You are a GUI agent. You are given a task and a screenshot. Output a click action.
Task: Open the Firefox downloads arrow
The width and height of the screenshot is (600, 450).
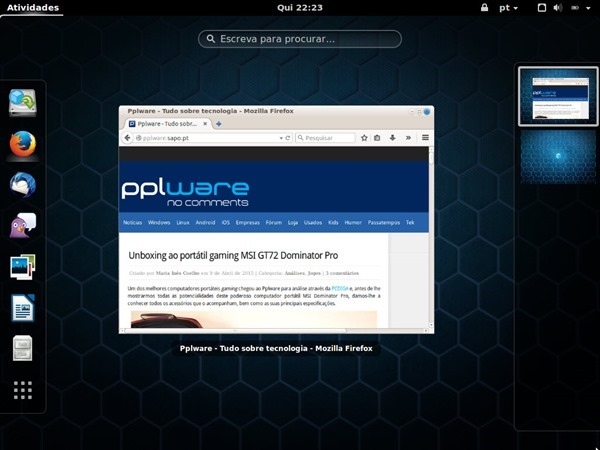[x=392, y=138]
